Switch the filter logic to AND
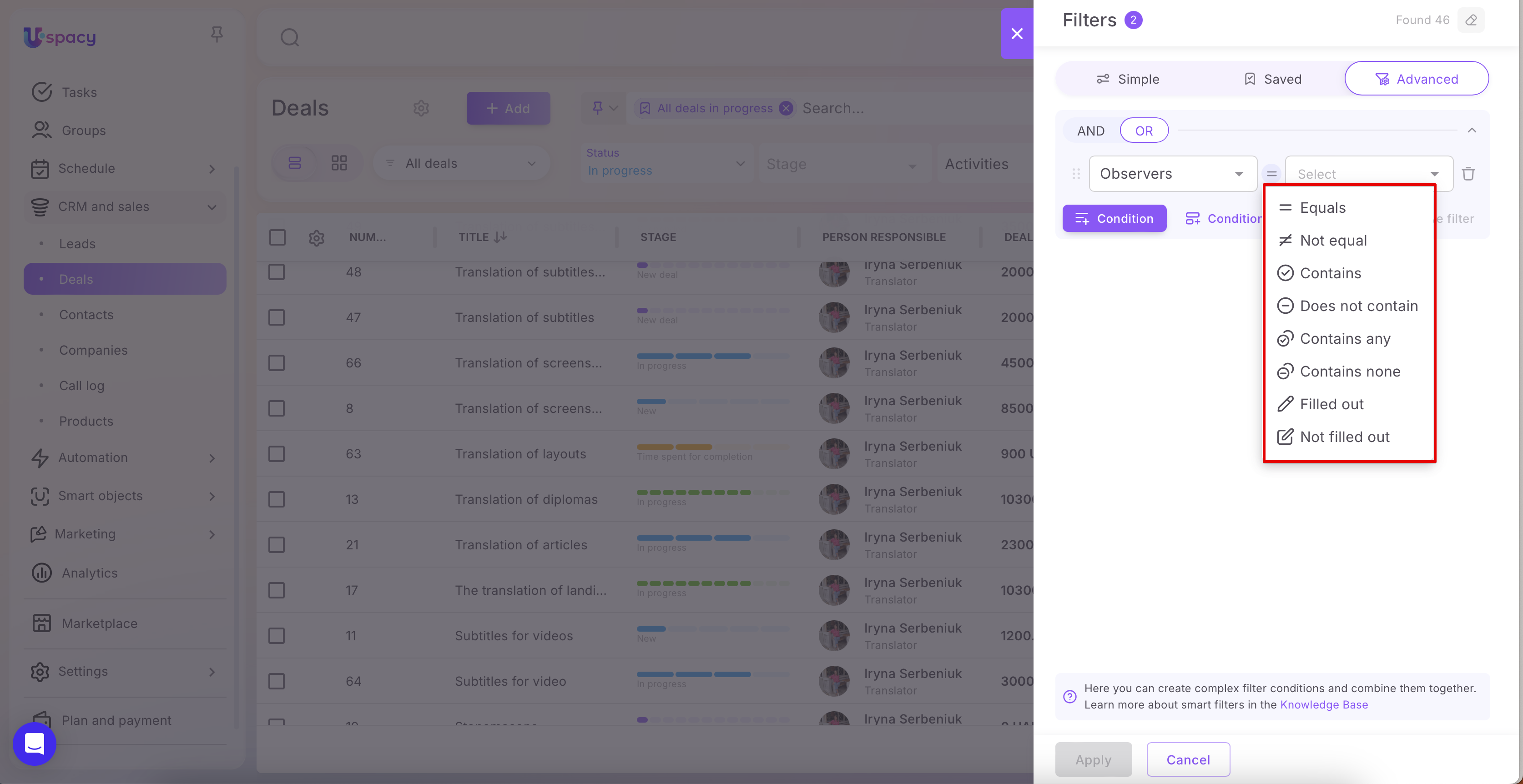Viewport: 1523px width, 784px height. click(x=1091, y=131)
